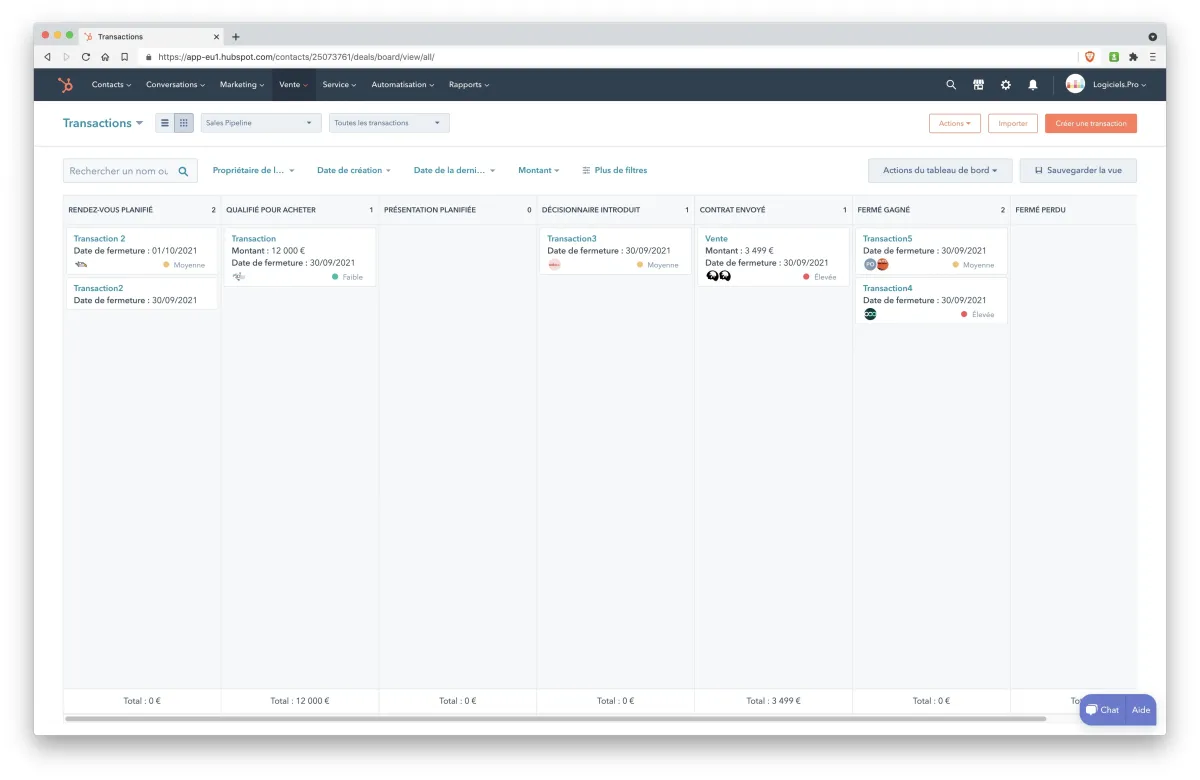Click the browser bookmark icon

click(x=124, y=57)
